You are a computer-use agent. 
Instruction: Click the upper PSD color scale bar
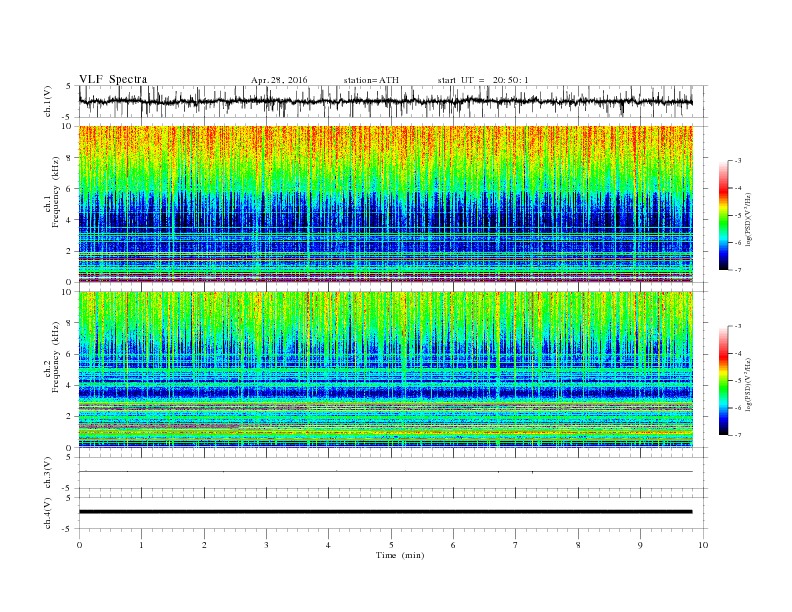coord(723,215)
